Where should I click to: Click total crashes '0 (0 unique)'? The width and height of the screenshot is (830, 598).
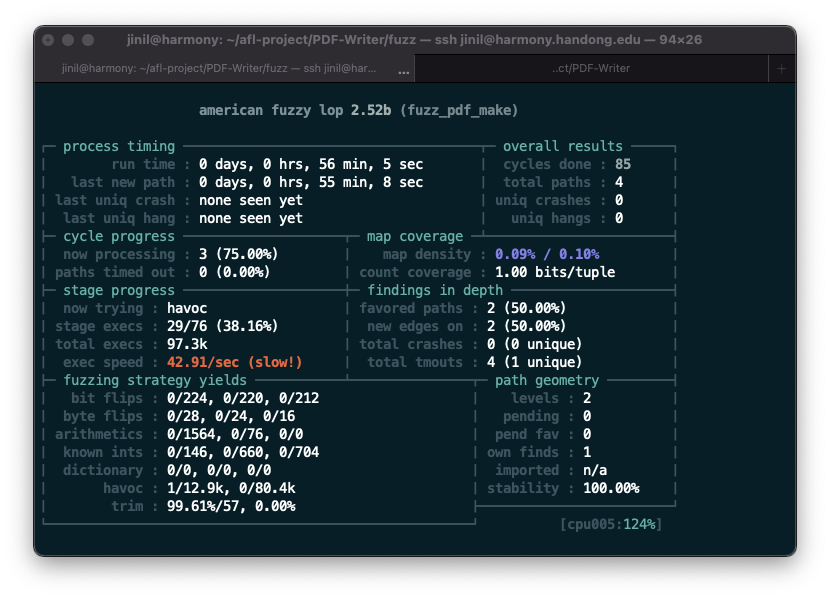coord(535,344)
